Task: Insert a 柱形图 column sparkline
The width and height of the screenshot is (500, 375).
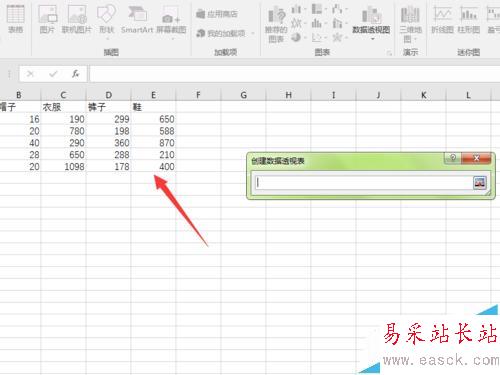Action: point(469,19)
